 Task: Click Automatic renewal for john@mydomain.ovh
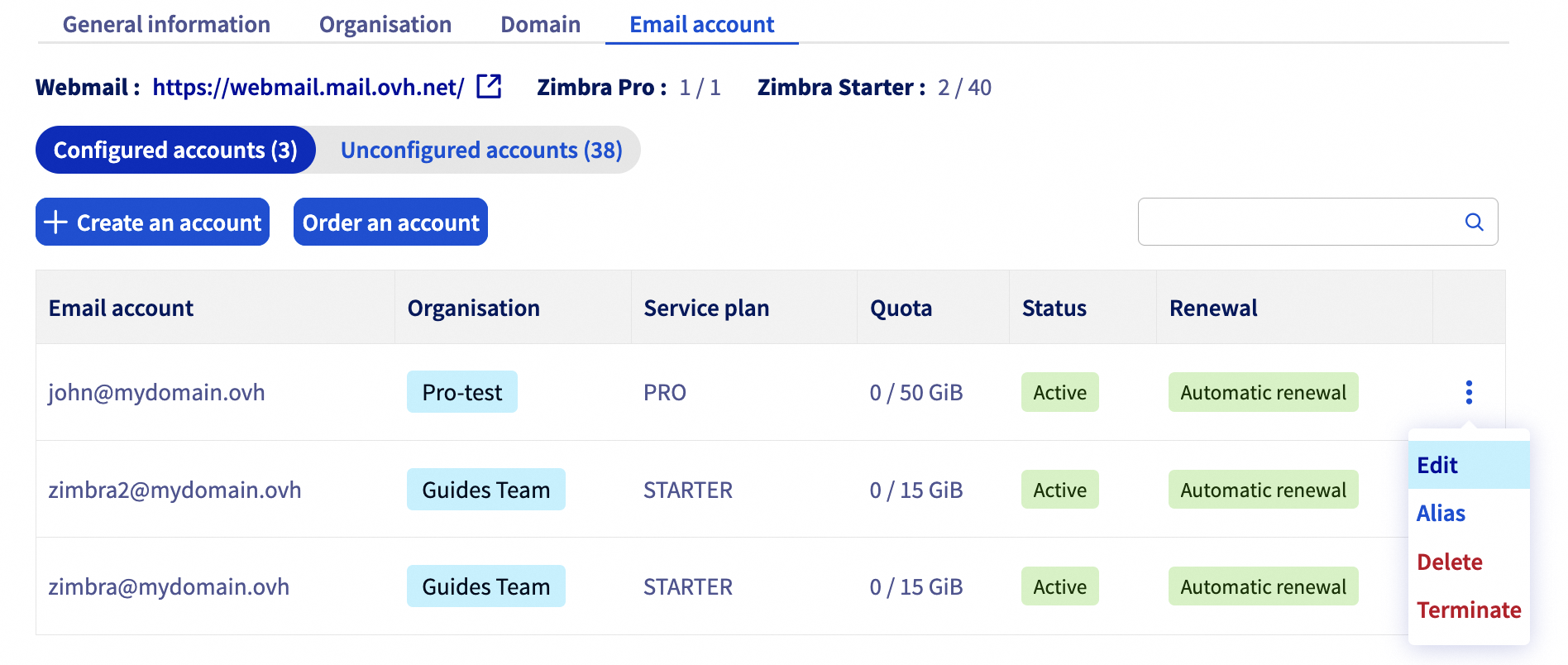[1263, 392]
